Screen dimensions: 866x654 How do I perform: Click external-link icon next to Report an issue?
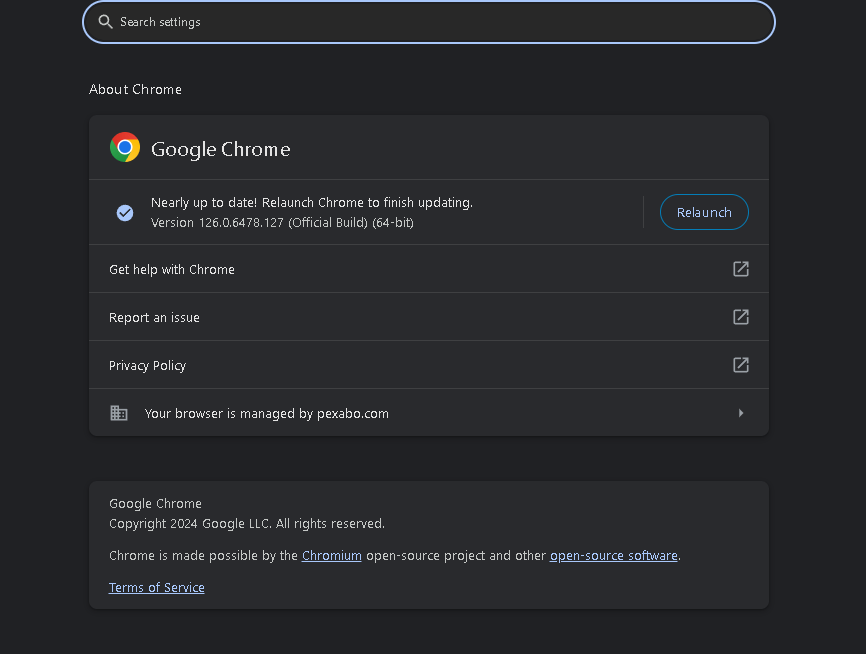[741, 317]
